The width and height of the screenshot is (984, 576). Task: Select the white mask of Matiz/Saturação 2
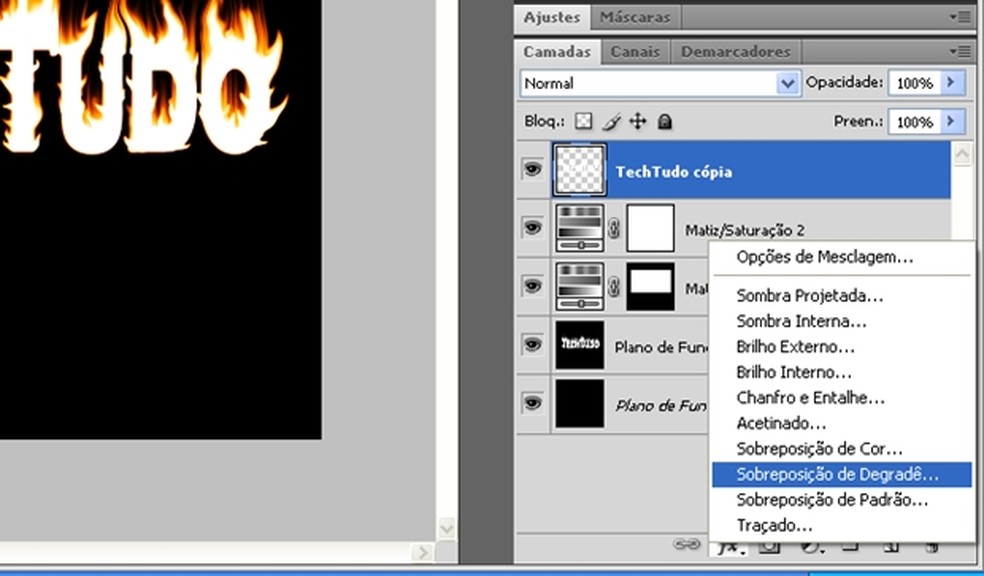coord(651,228)
